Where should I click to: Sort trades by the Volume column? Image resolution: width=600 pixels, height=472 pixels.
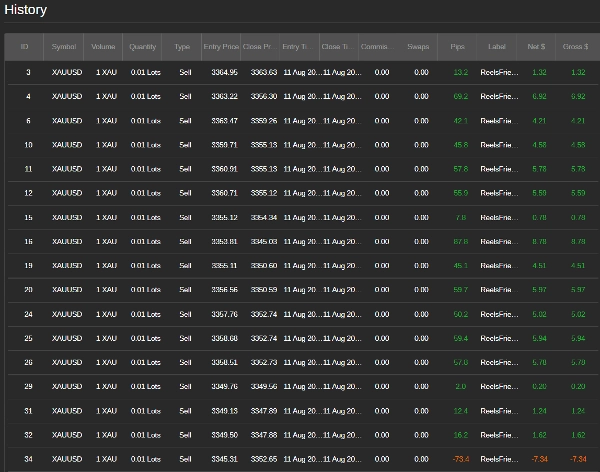tap(104, 46)
